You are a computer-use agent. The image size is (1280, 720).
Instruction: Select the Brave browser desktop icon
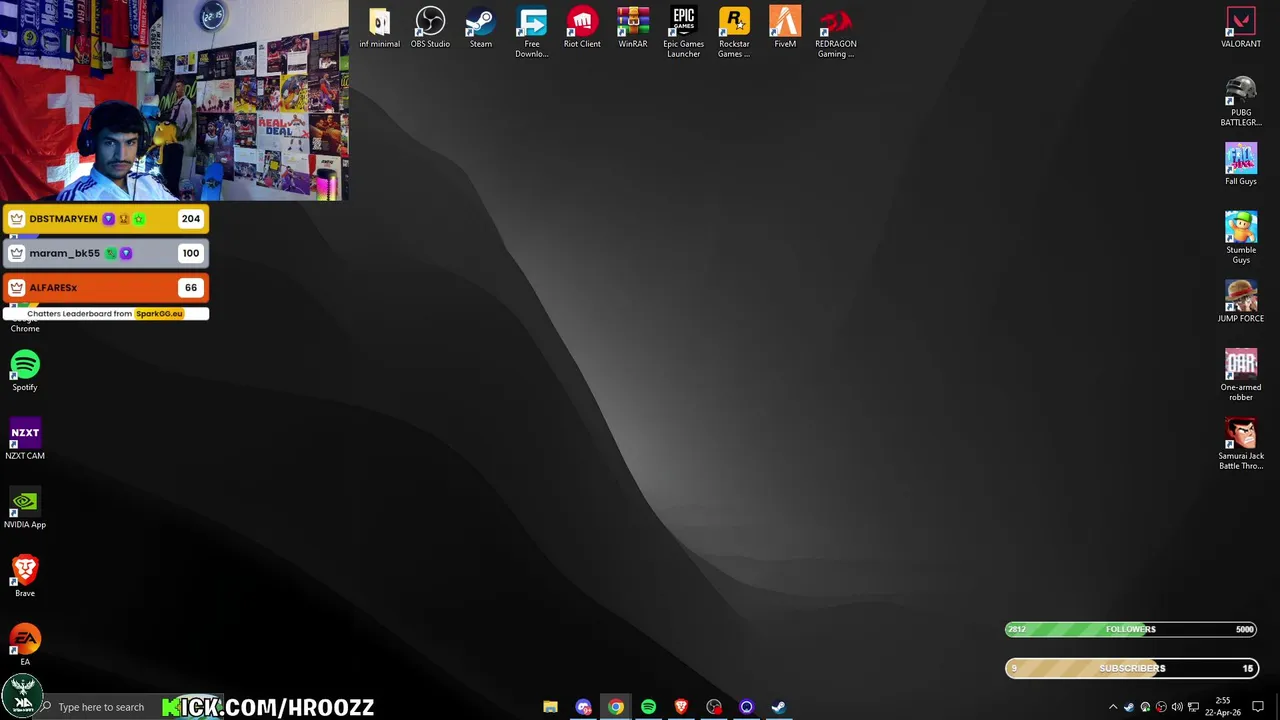[x=25, y=577]
